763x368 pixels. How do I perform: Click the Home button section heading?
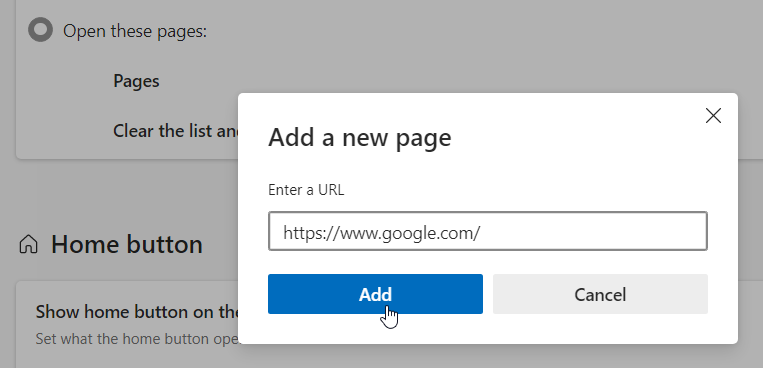(127, 244)
